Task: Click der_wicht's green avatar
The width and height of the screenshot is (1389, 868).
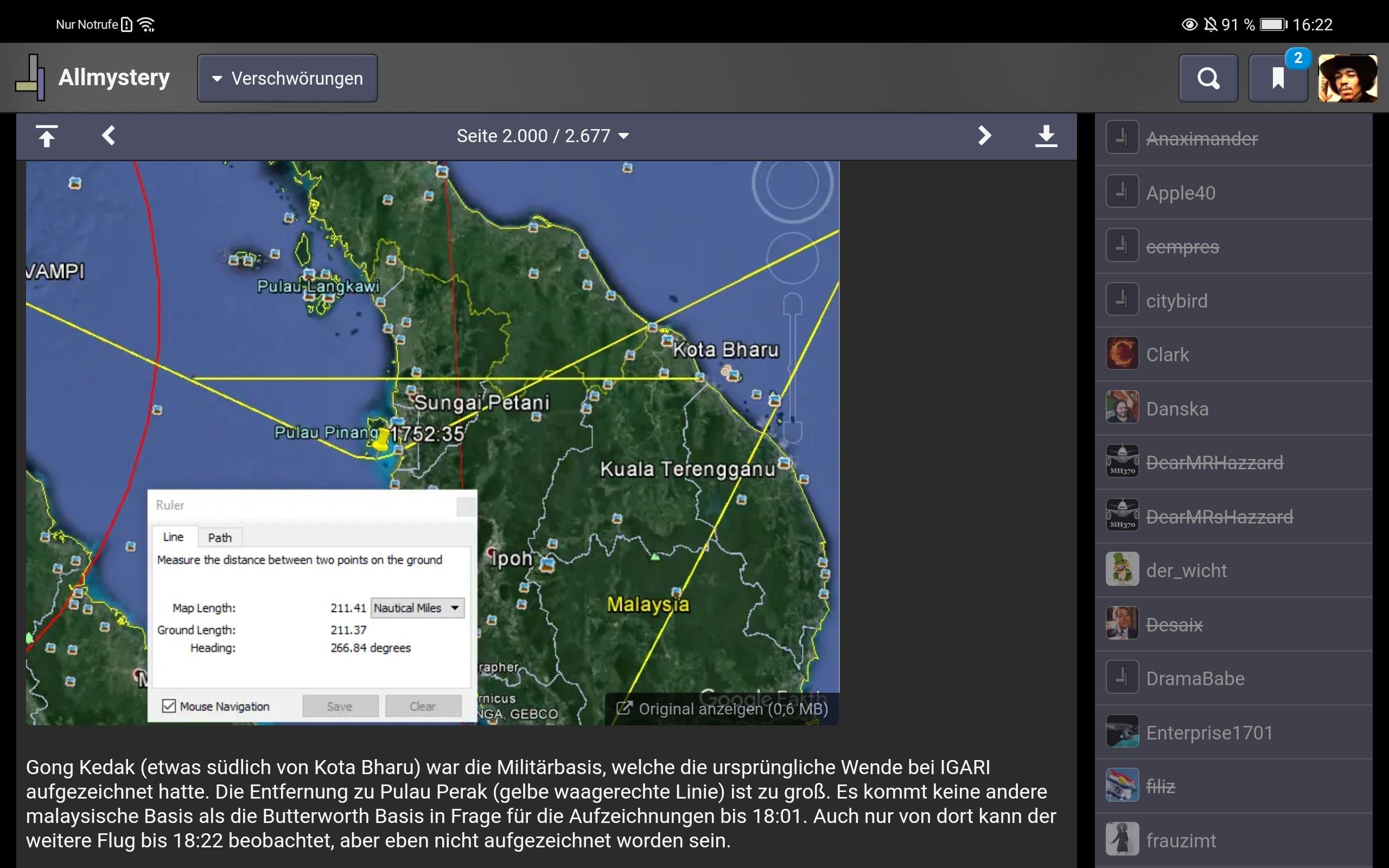Action: click(1122, 569)
